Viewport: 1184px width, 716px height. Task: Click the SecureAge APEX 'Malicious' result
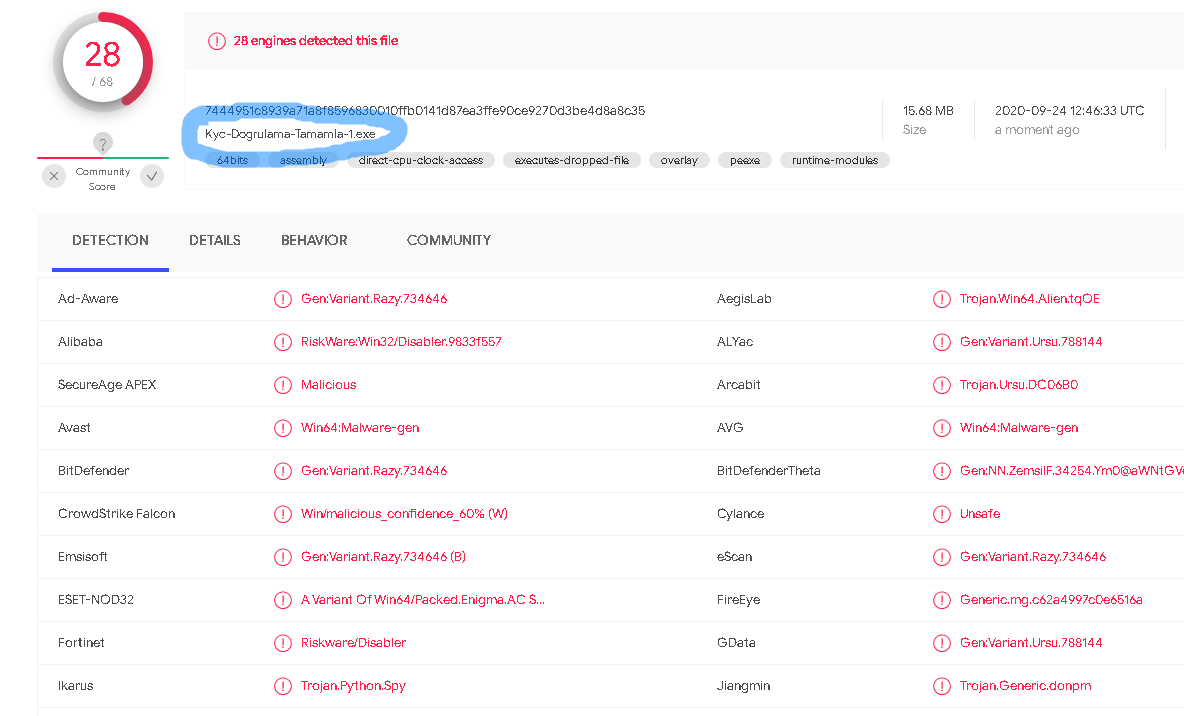[x=328, y=385]
